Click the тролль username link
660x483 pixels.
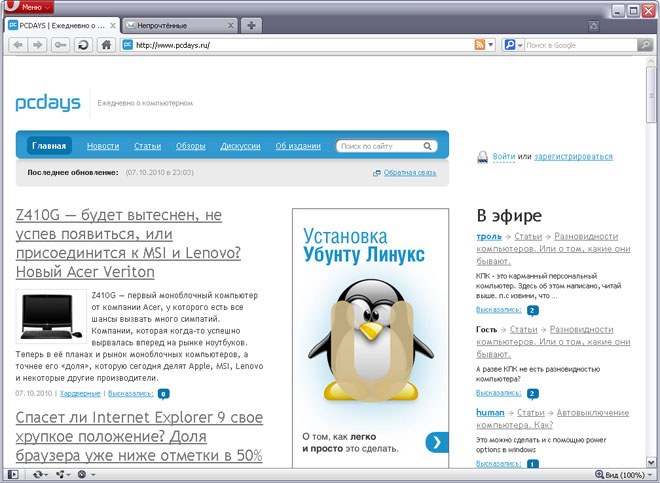pyautogui.click(x=489, y=236)
